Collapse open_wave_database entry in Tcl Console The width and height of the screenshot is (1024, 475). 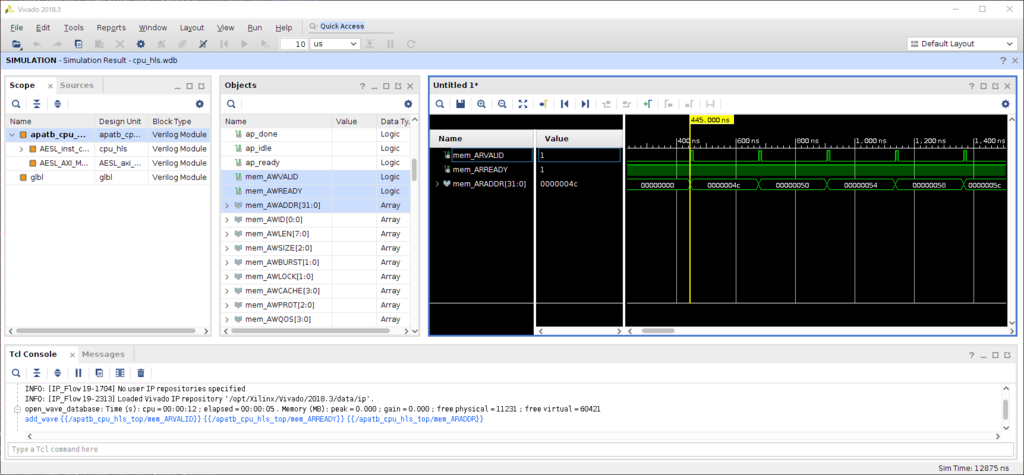[18, 409]
